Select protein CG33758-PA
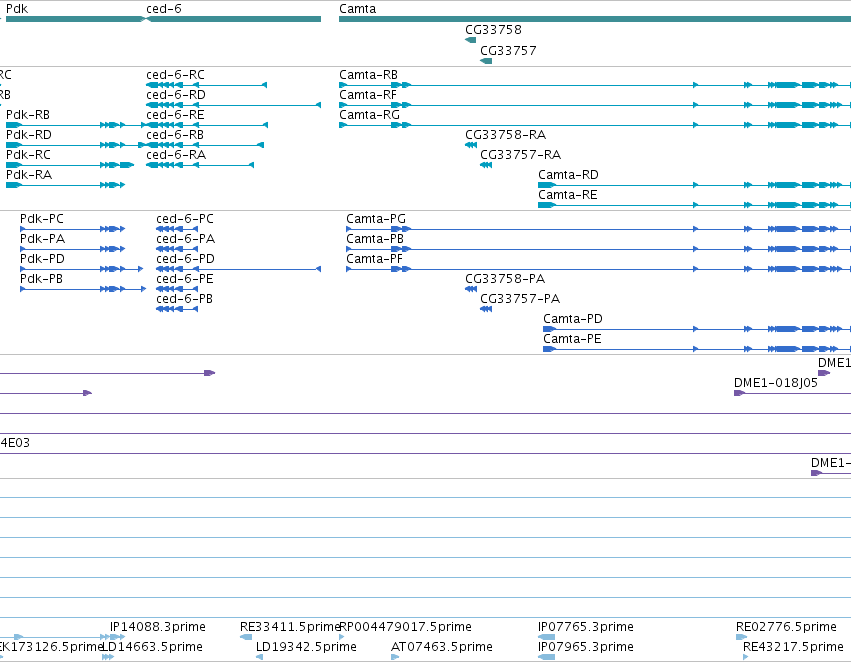The height and width of the screenshot is (662, 851). (471, 289)
